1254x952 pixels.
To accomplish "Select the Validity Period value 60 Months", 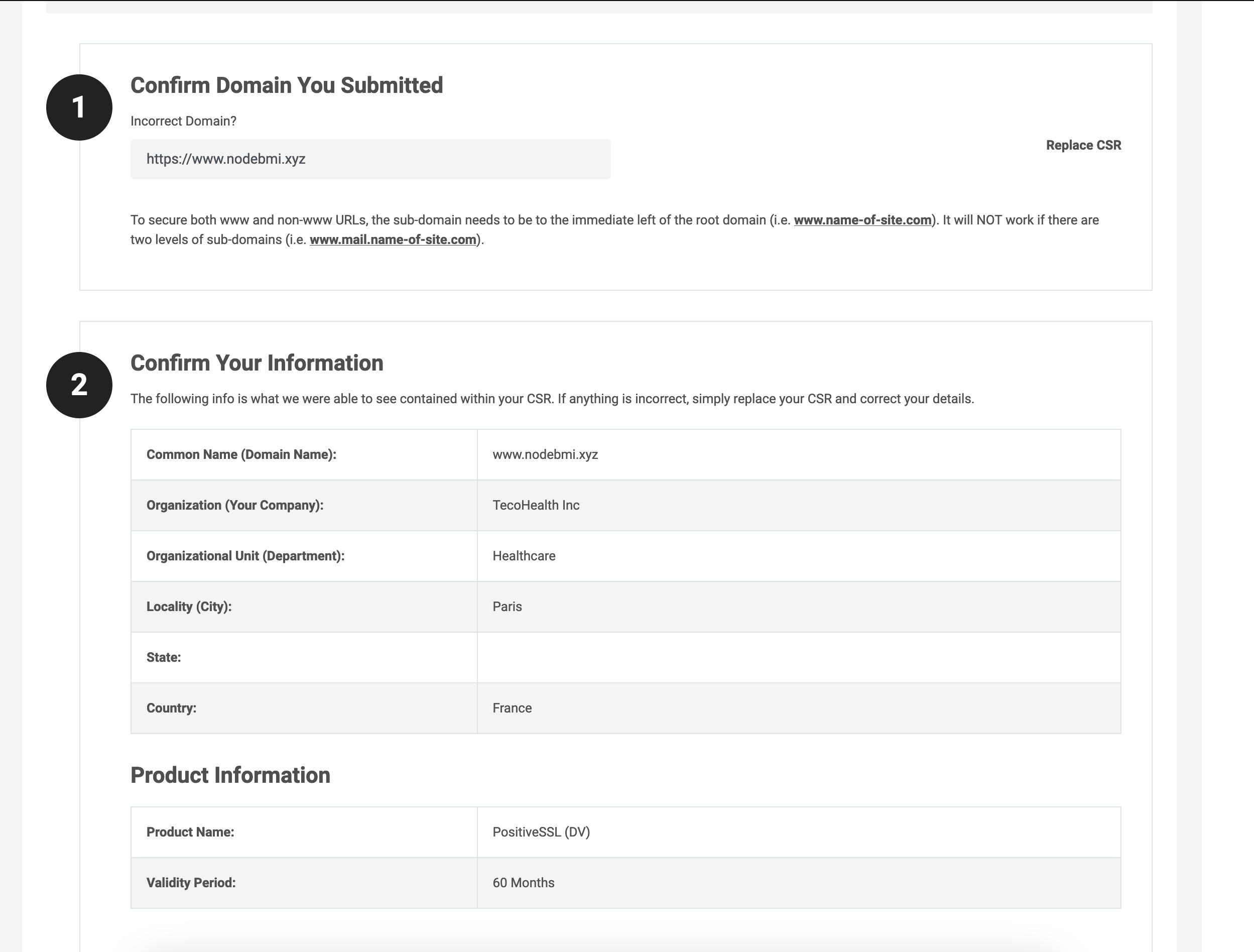I will pos(524,882).
